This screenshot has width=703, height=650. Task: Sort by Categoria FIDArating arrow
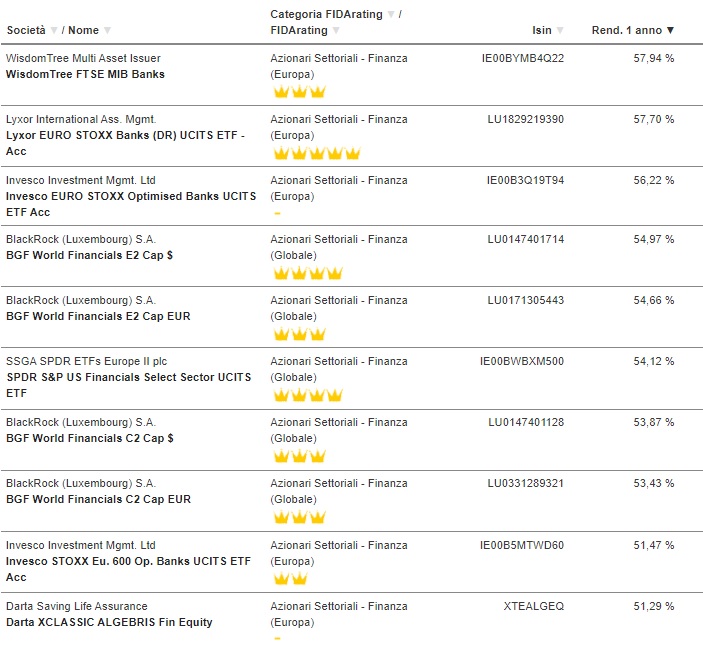[x=391, y=14]
